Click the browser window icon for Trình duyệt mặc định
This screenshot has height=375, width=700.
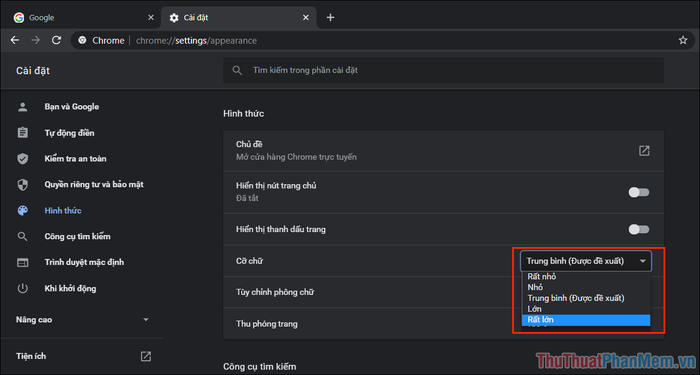22,262
